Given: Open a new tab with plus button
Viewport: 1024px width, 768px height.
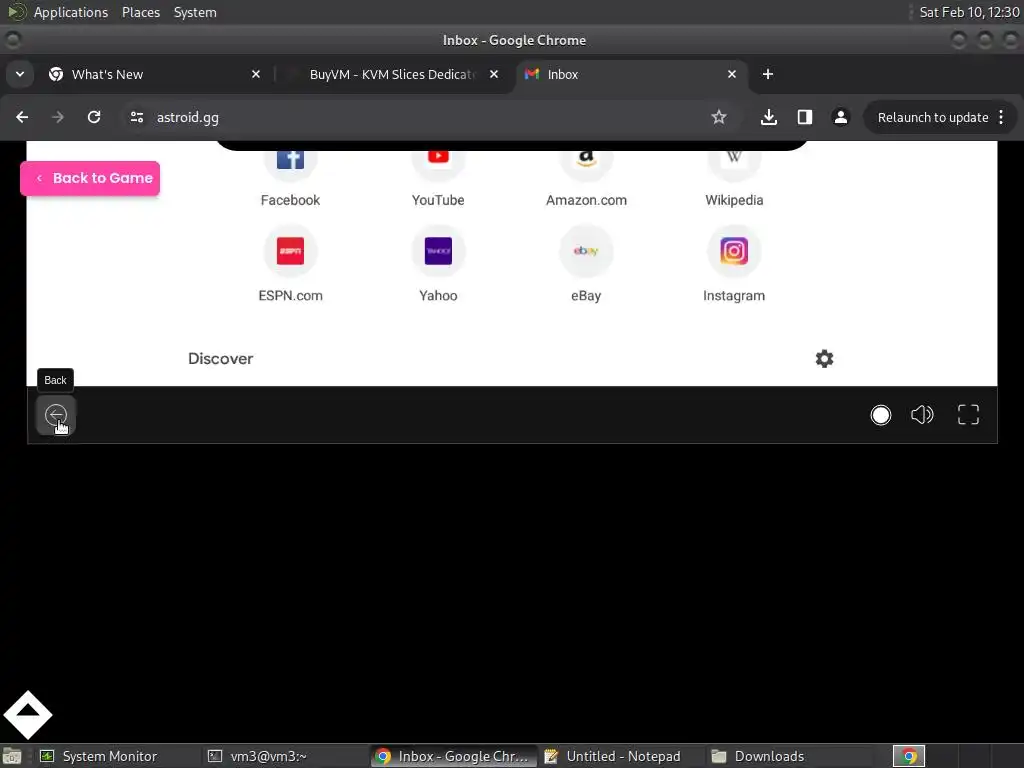Looking at the screenshot, I should click(768, 74).
